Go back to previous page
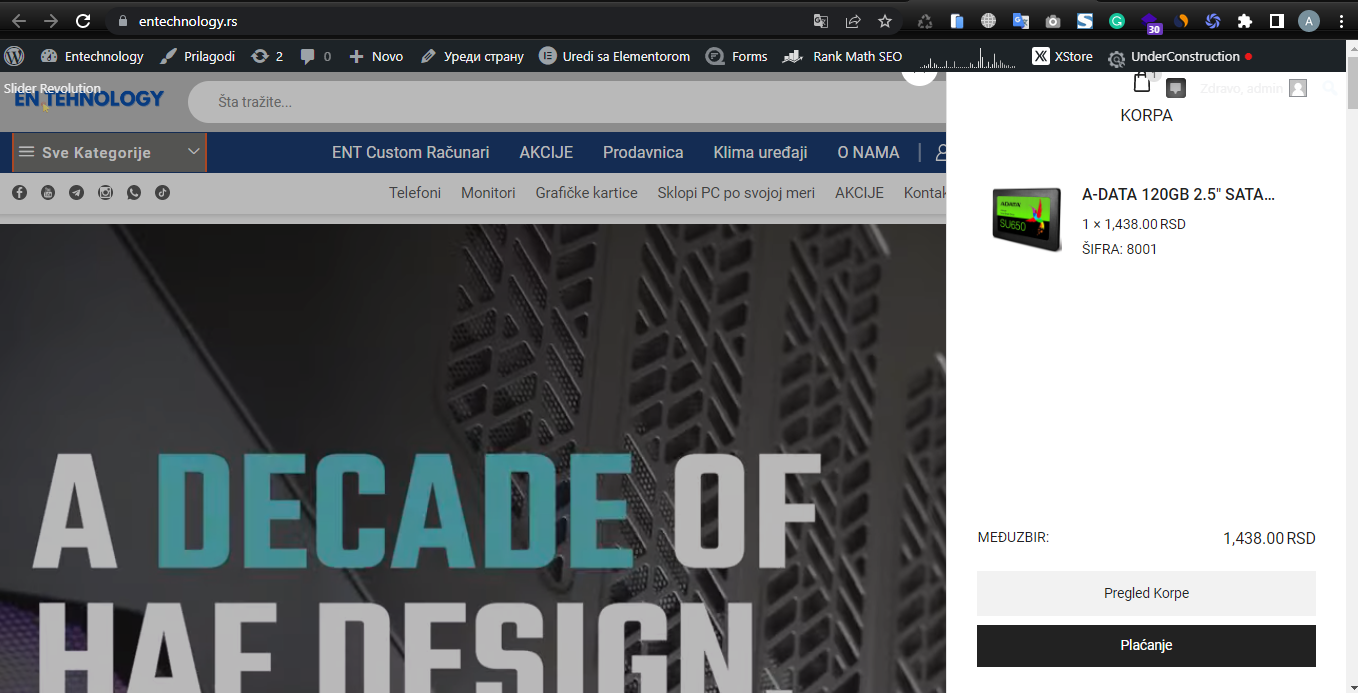 tap(19, 21)
